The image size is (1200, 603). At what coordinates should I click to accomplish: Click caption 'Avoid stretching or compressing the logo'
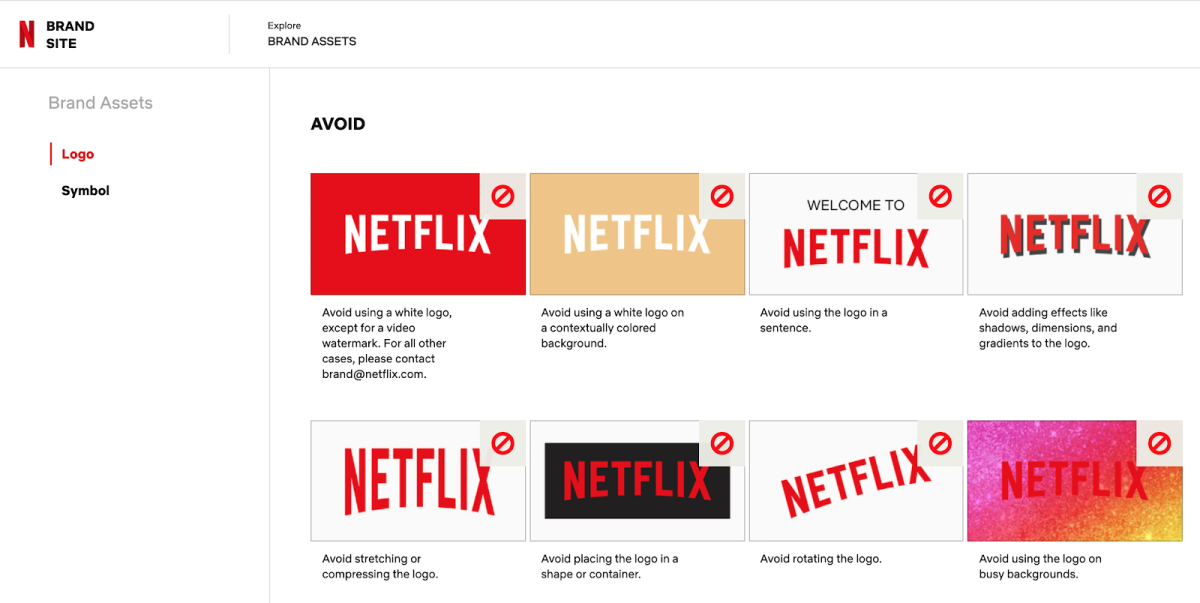[x=380, y=567]
